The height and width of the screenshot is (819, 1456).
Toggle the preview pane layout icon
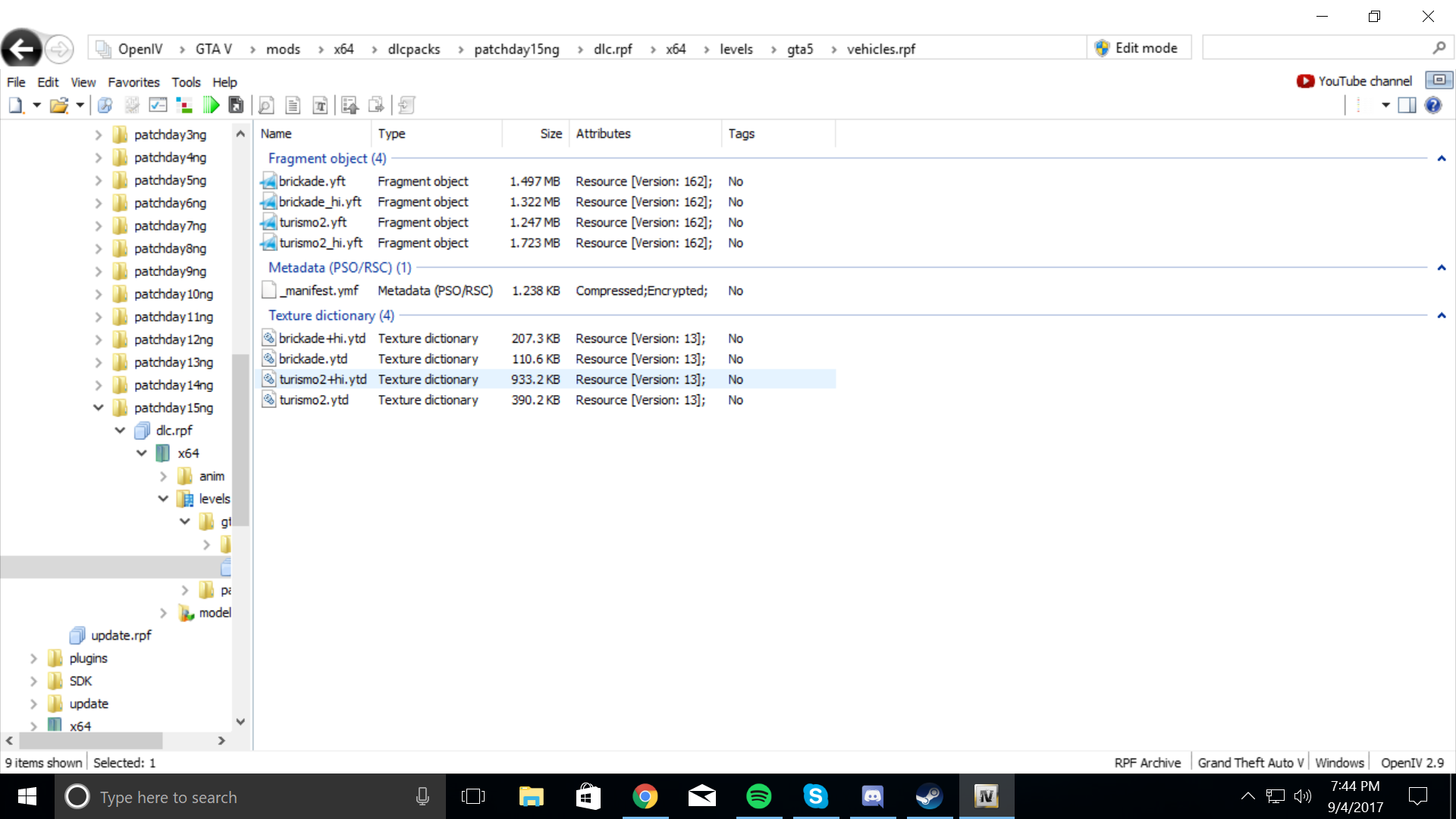(1407, 105)
